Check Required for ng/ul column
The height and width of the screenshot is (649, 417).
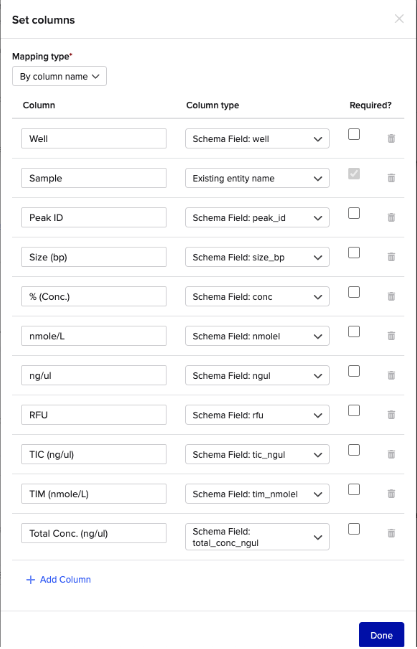click(x=354, y=371)
